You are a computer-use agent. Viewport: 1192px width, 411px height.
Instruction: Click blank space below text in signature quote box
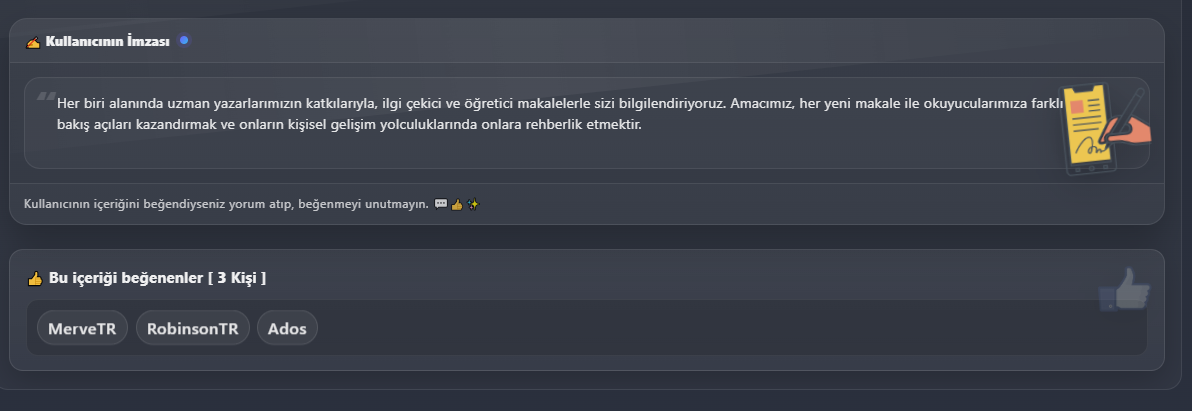pyautogui.click(x=500, y=153)
